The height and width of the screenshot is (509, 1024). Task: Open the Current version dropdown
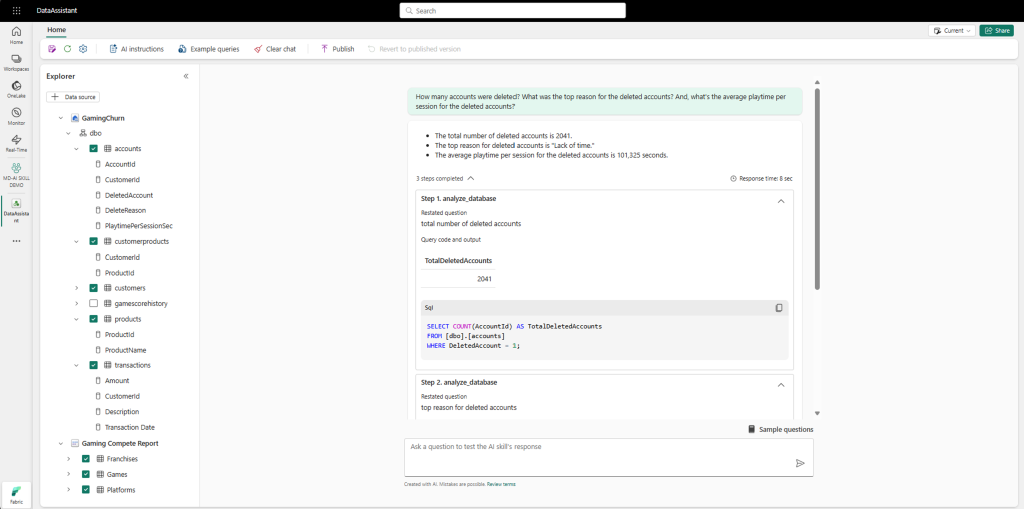[952, 31]
